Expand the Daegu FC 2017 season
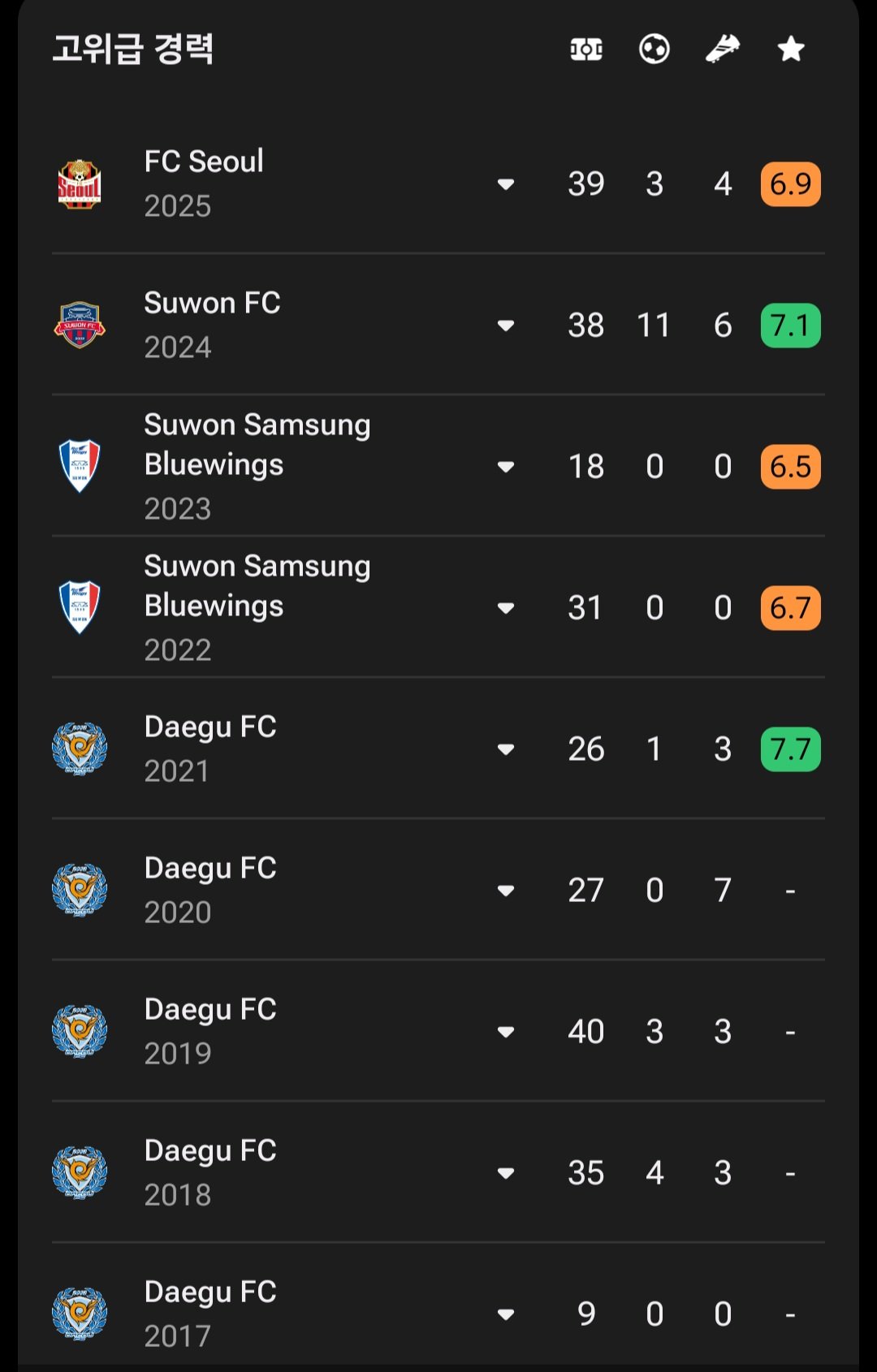This screenshot has height=1372, width=877. (x=506, y=1314)
